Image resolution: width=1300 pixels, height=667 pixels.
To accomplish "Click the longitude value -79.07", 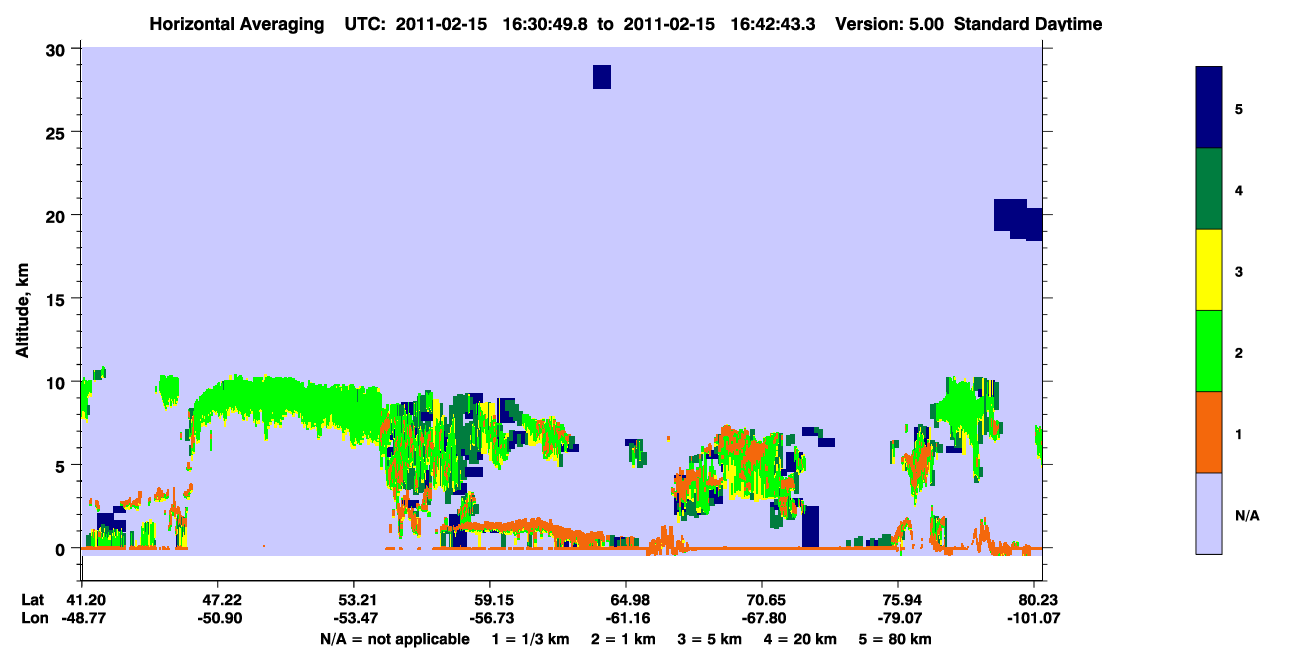I will coord(899,618).
